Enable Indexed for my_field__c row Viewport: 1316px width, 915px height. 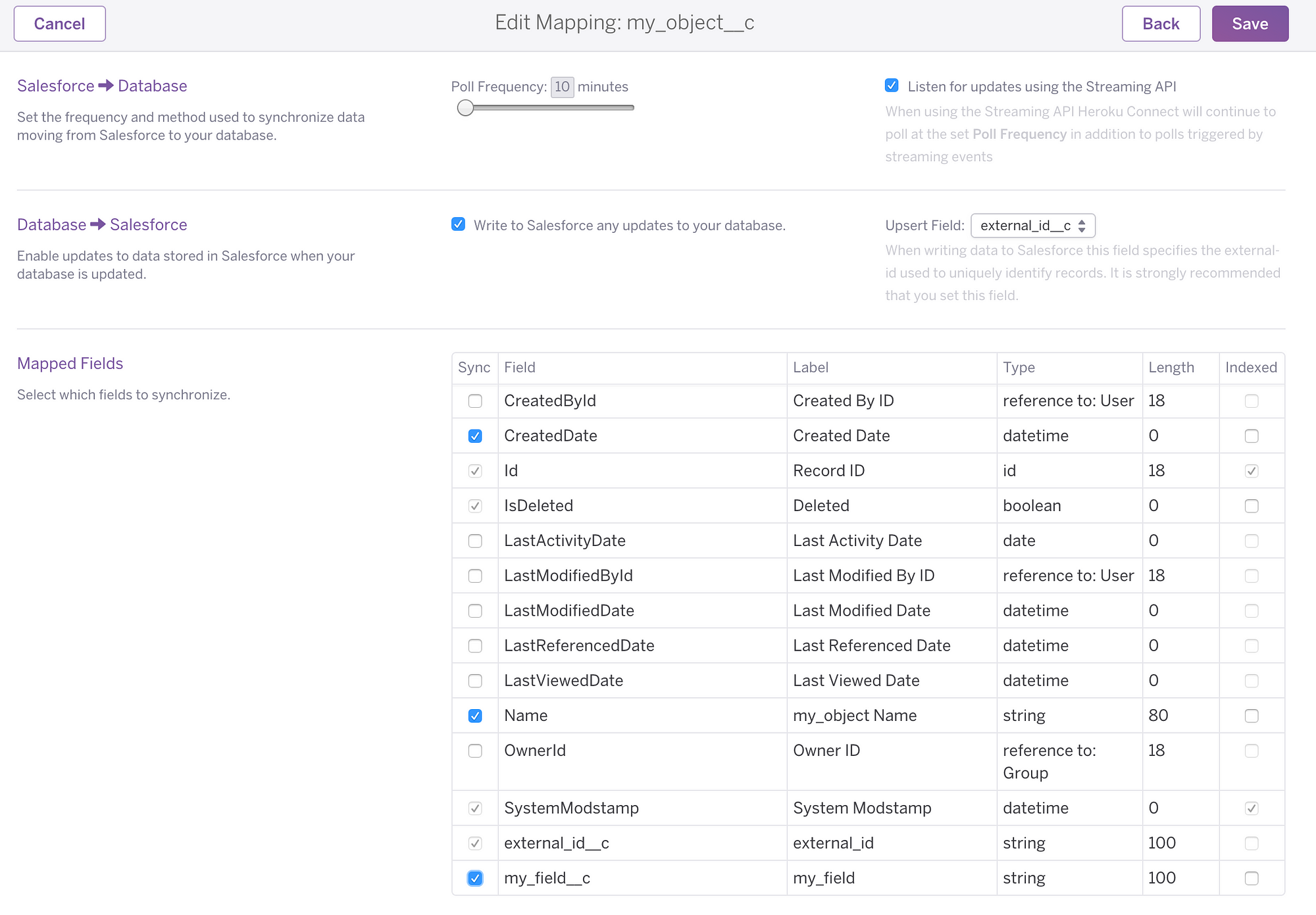coord(1252,878)
